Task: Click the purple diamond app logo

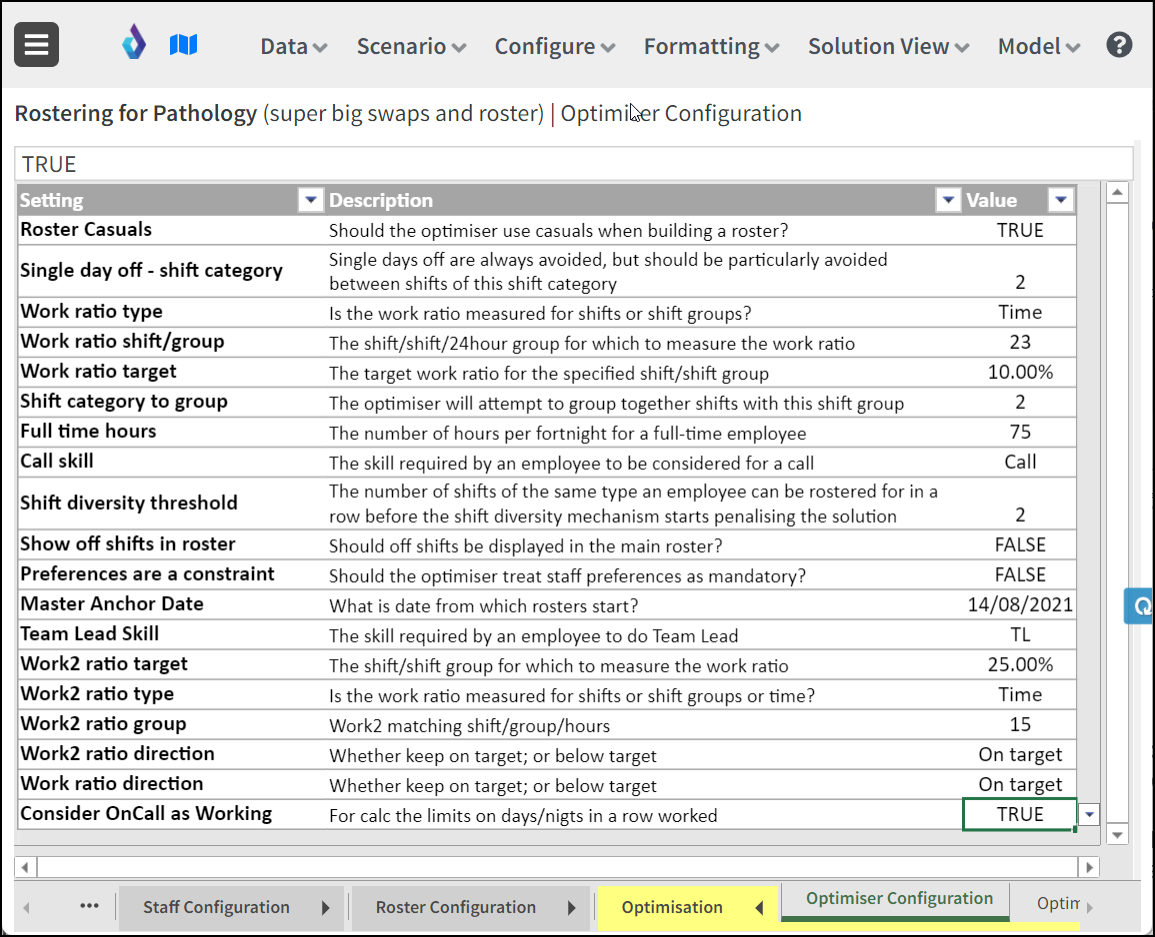Action: pos(134,42)
